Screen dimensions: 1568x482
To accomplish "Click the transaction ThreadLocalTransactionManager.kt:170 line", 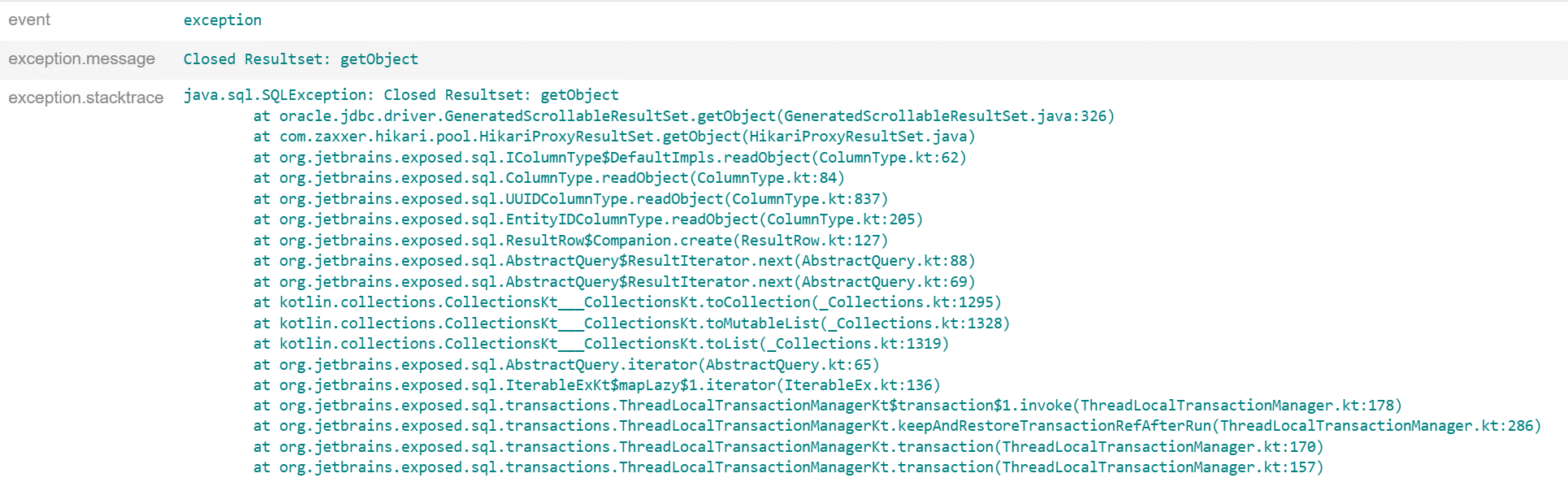I will pos(788,447).
